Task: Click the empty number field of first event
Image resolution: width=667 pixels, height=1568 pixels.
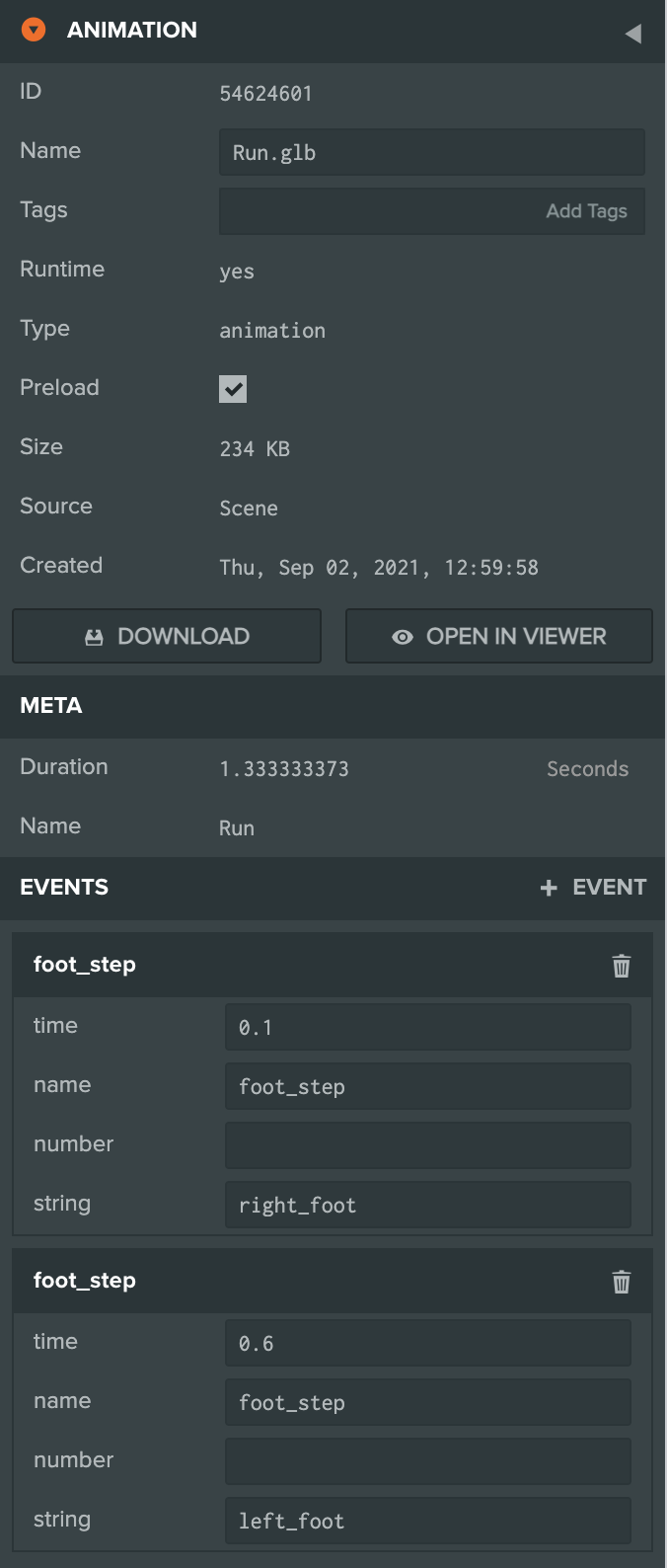Action: pyautogui.click(x=427, y=1145)
